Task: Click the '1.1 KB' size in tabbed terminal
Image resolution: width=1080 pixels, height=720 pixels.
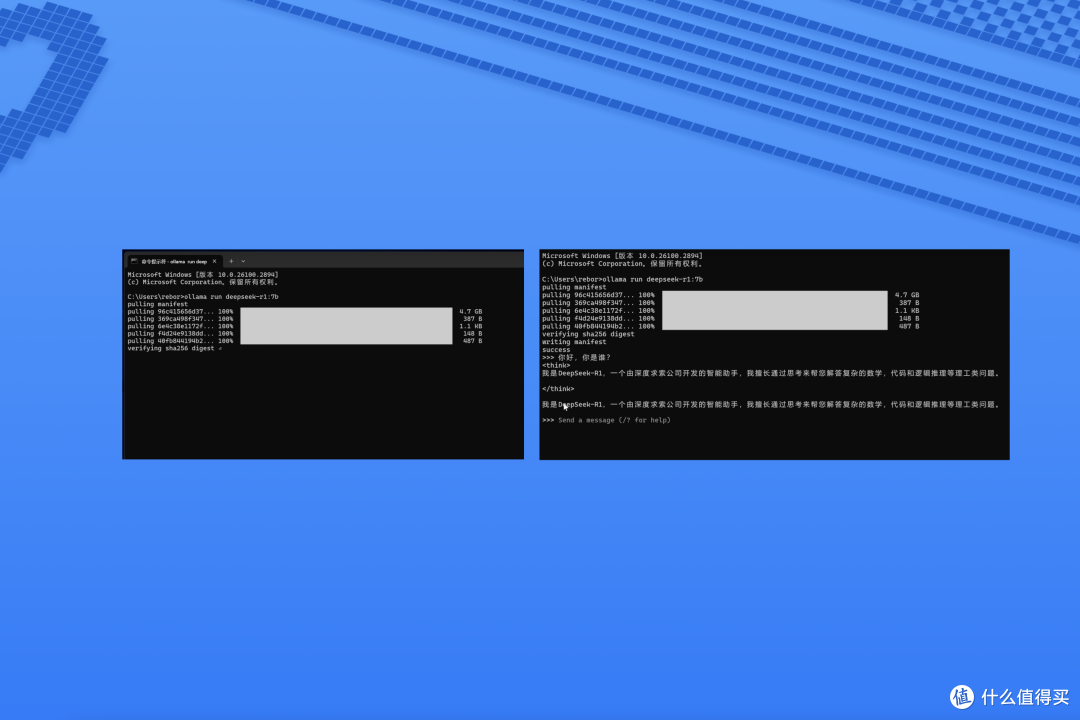Action: click(470, 326)
